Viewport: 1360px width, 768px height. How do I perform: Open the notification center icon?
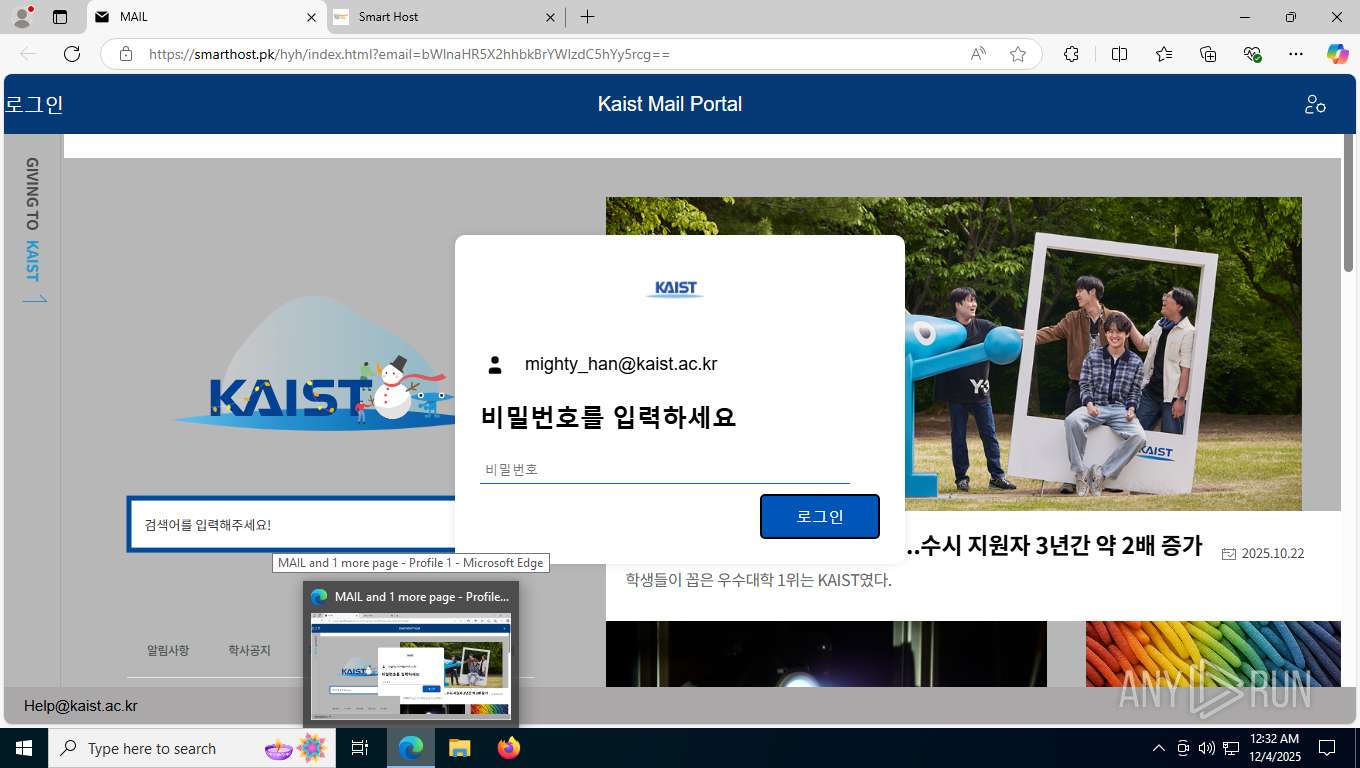[1327, 748]
